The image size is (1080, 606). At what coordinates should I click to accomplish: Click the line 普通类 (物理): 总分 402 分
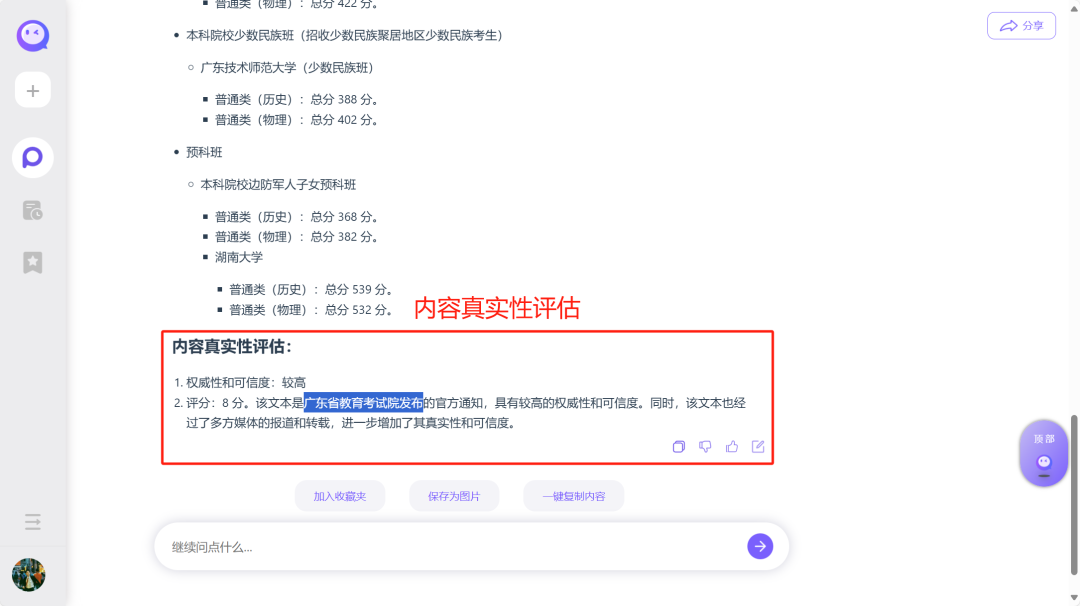pyautogui.click(x=296, y=120)
